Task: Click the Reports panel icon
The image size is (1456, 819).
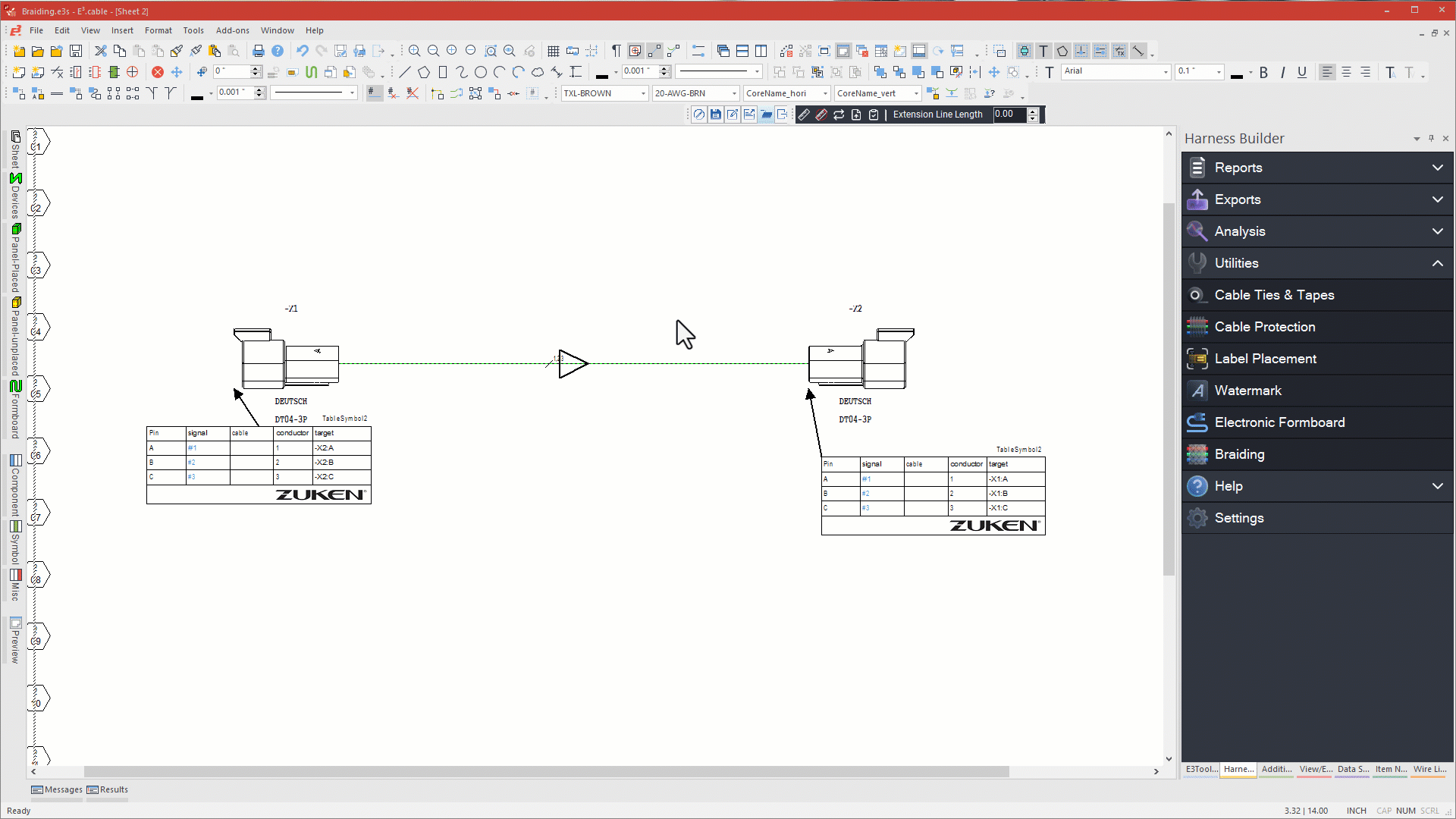Action: click(1197, 167)
